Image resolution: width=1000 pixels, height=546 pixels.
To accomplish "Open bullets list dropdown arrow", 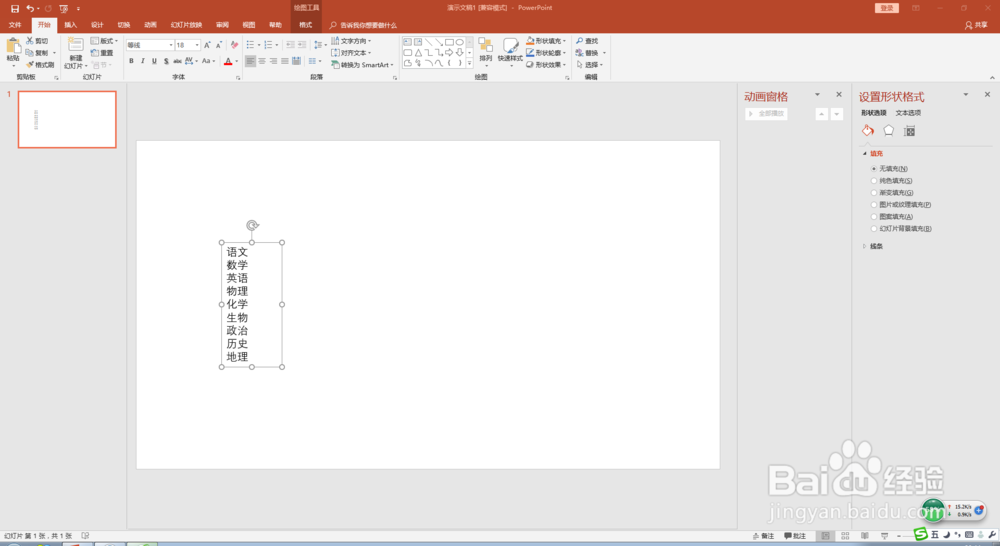I will coord(259,45).
